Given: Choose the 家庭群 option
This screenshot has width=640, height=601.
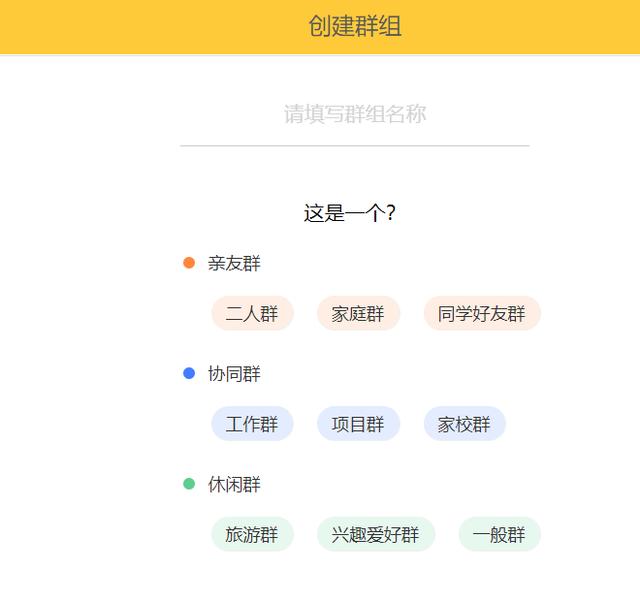Looking at the screenshot, I should [x=358, y=314].
